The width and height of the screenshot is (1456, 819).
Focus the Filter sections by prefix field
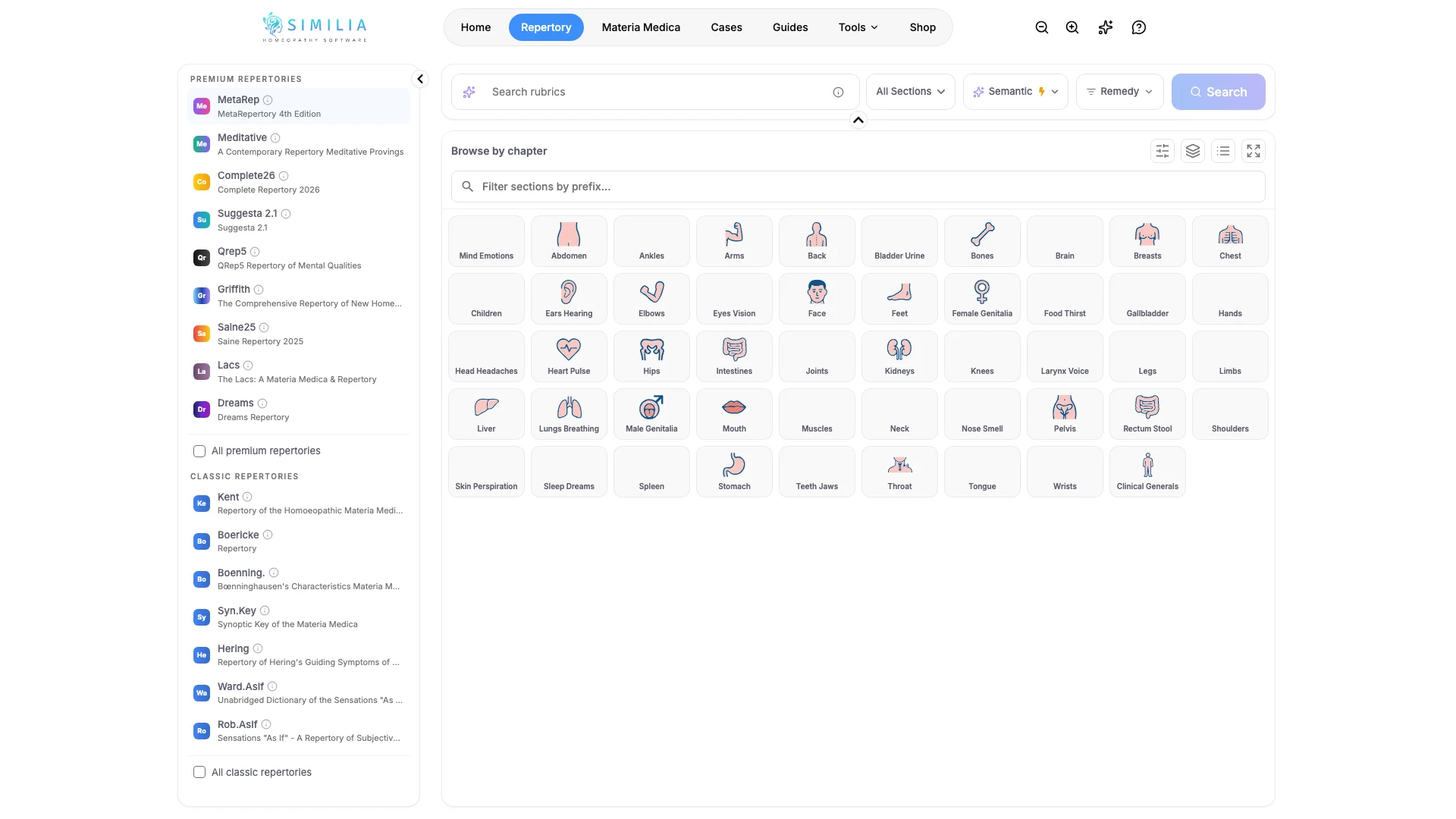point(858,187)
